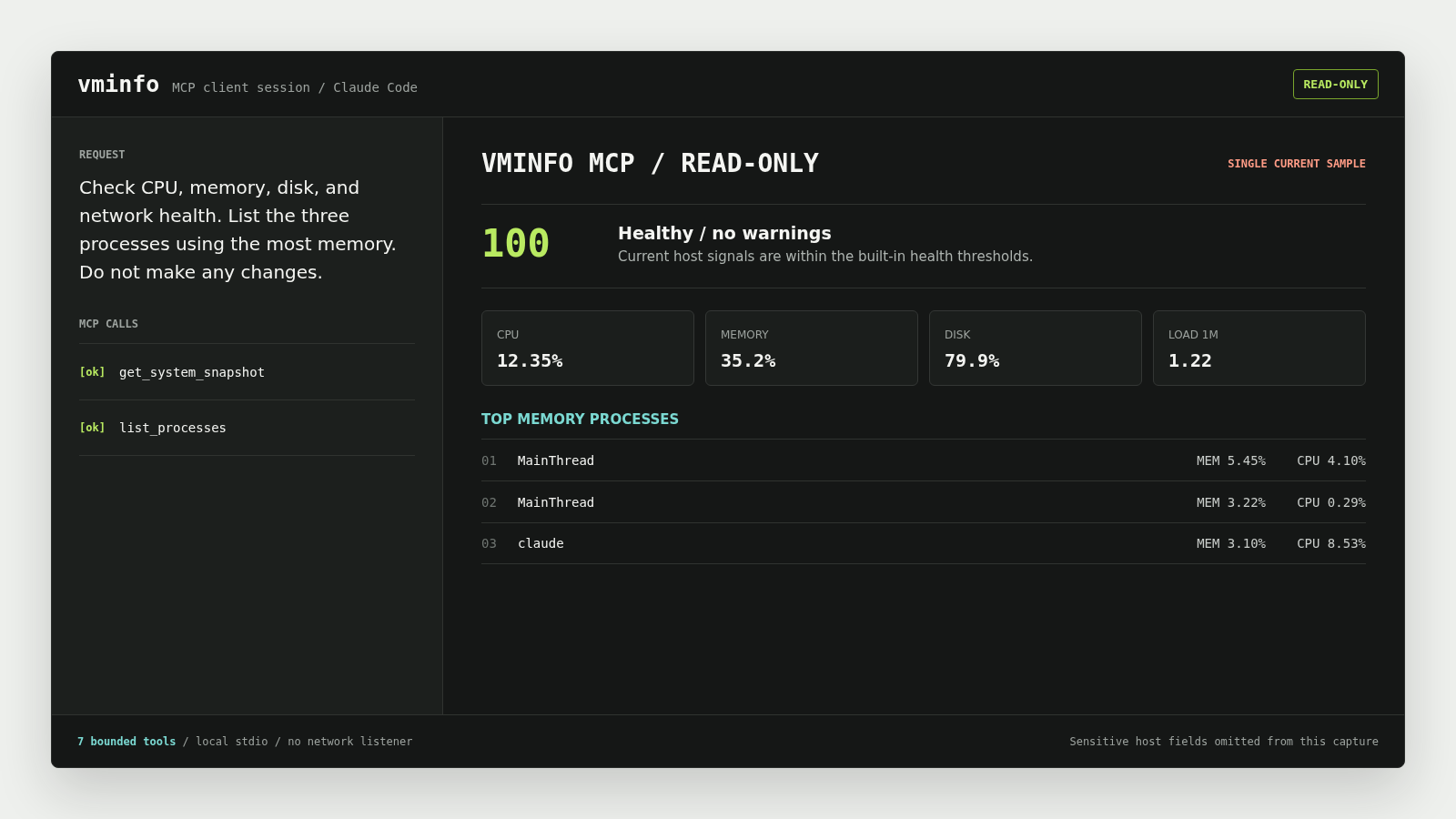Screen dimensions: 1456x819
Task: Click the health score 100
Action: 516,244
